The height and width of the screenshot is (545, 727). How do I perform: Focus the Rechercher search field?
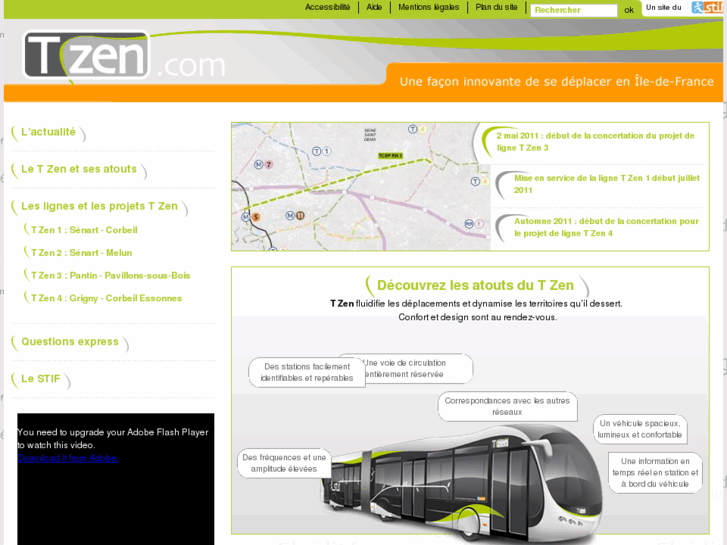574,10
